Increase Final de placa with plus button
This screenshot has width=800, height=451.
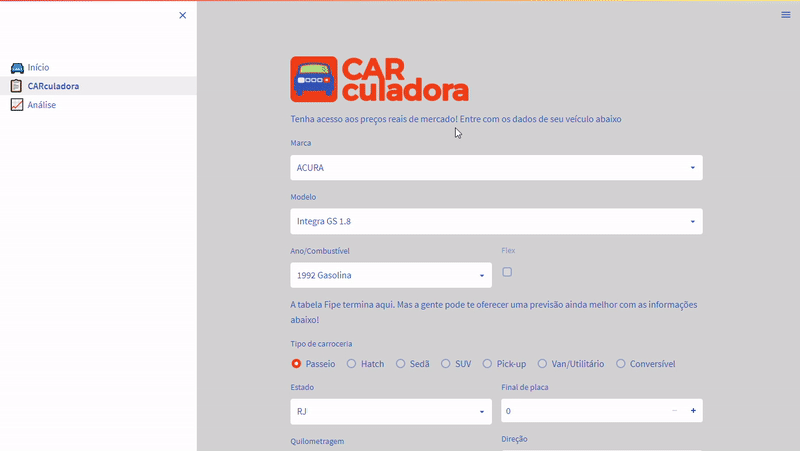click(x=693, y=411)
